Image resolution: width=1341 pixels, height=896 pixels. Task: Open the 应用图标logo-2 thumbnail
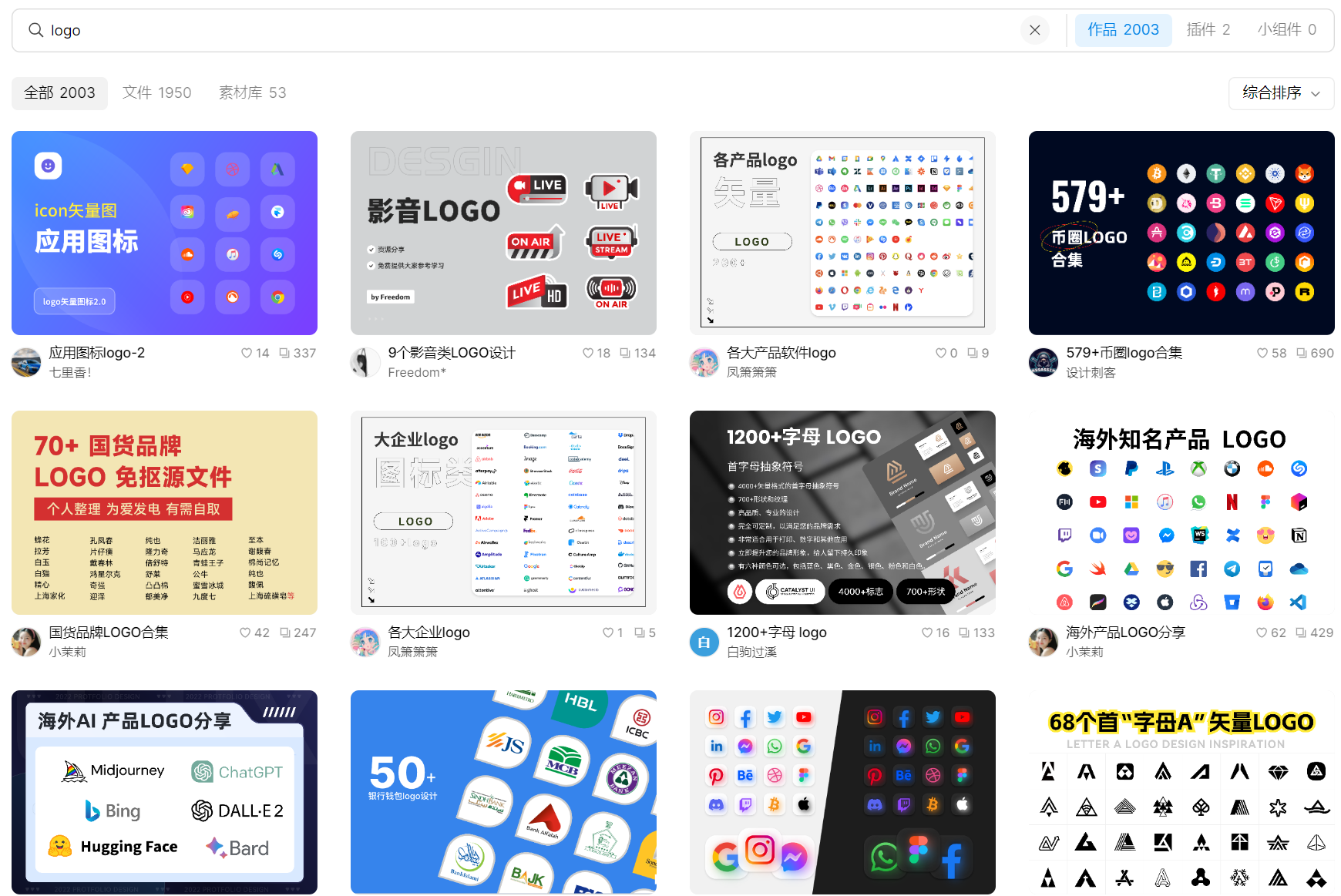(164, 233)
